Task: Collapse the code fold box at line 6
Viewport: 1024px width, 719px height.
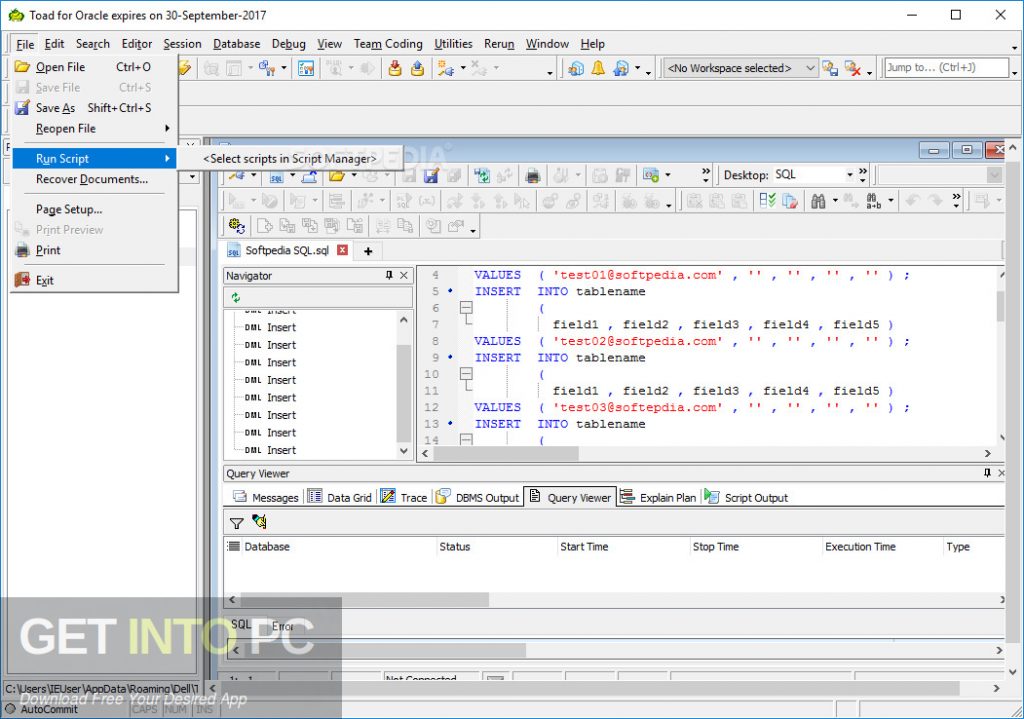Action: click(466, 308)
